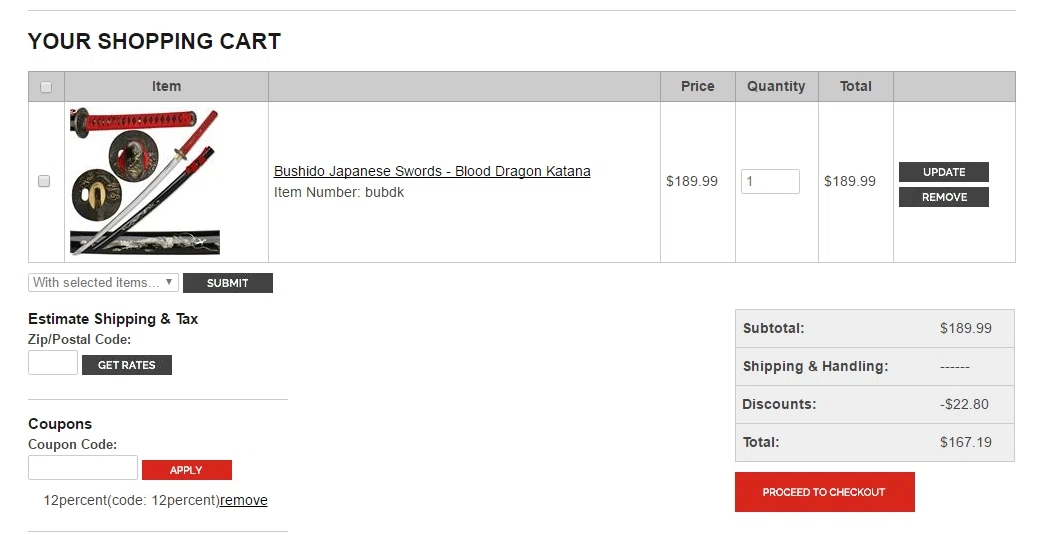Click the Total column header

pos(856,87)
